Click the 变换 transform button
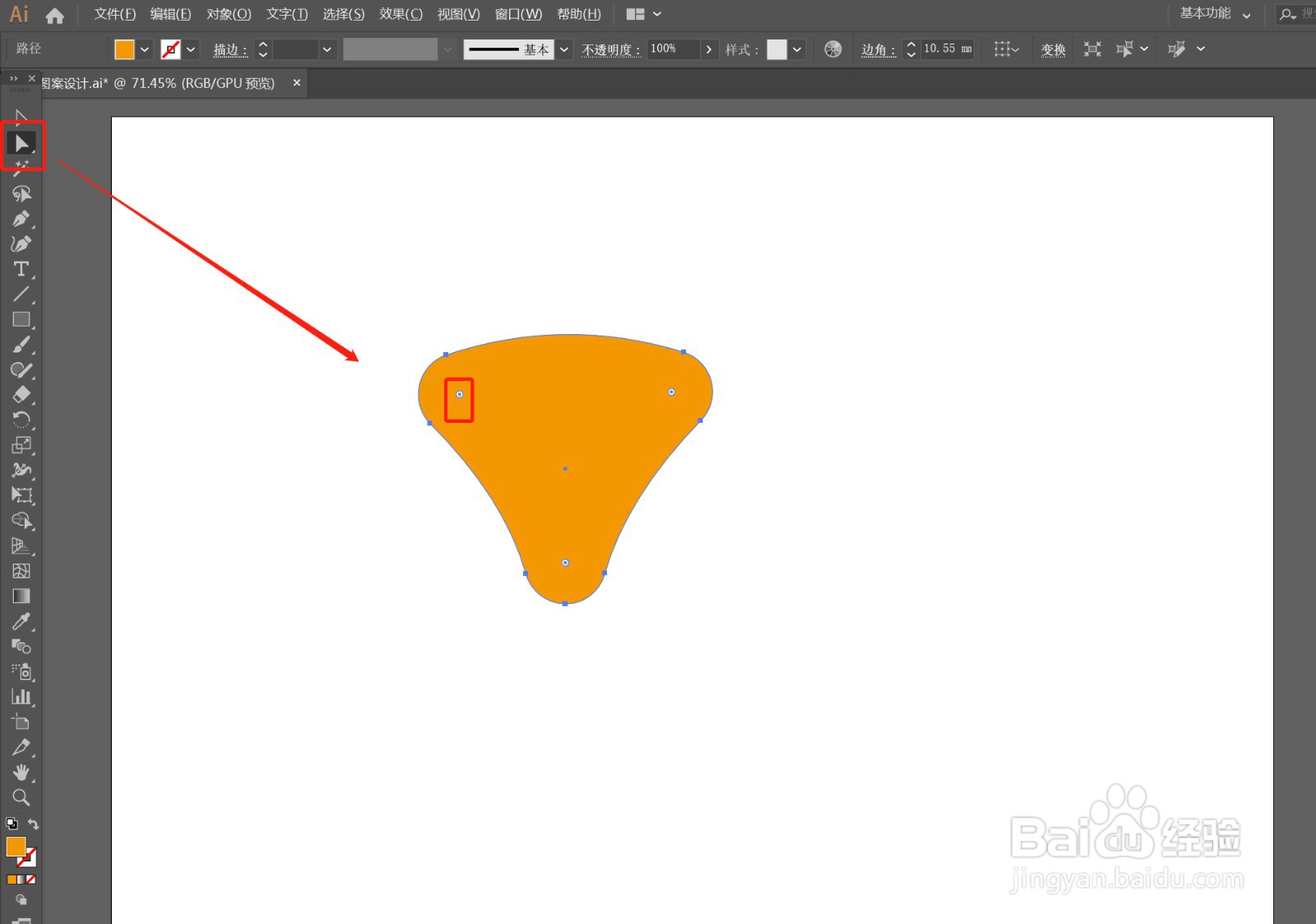 1054,50
